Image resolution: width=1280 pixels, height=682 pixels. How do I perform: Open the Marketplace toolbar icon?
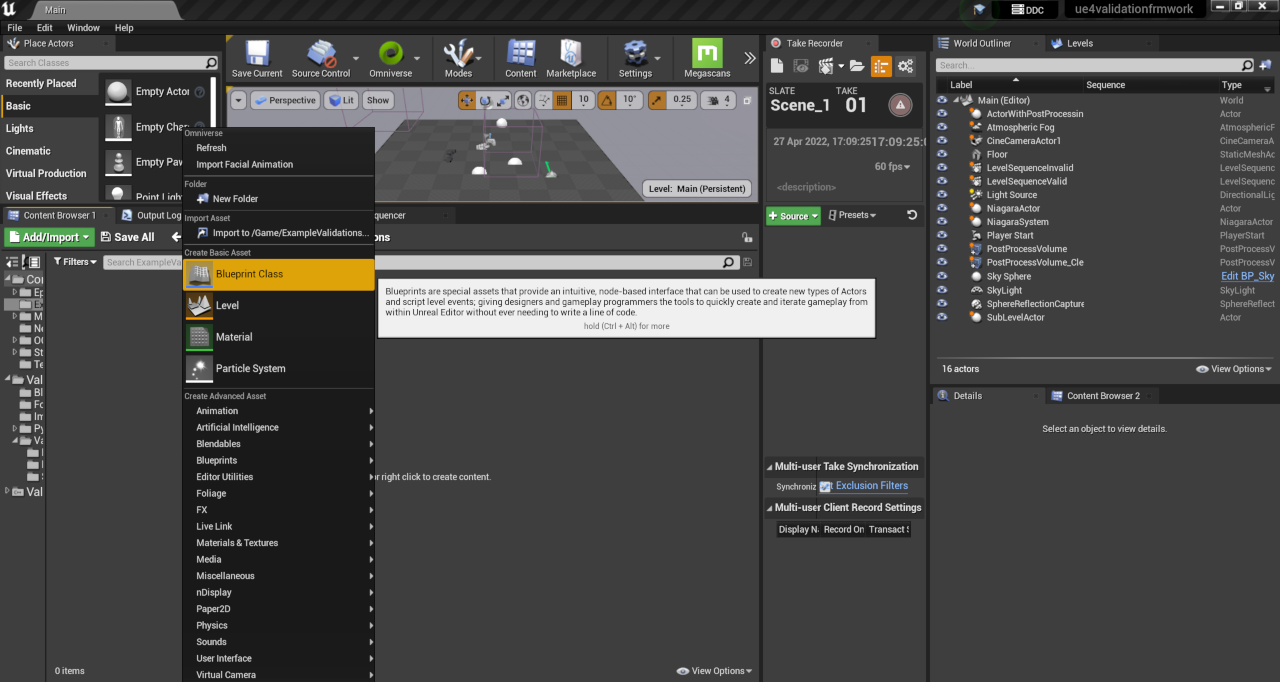click(x=571, y=58)
